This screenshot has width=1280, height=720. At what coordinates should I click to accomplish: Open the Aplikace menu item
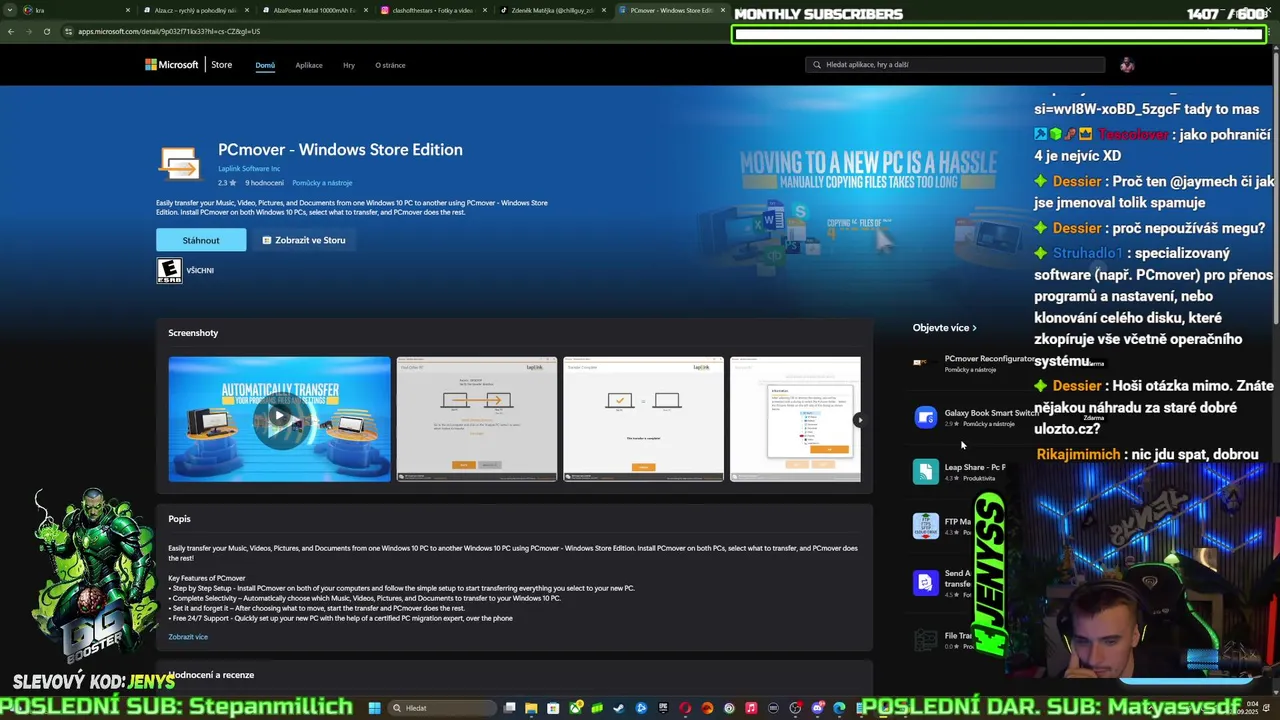(309, 65)
